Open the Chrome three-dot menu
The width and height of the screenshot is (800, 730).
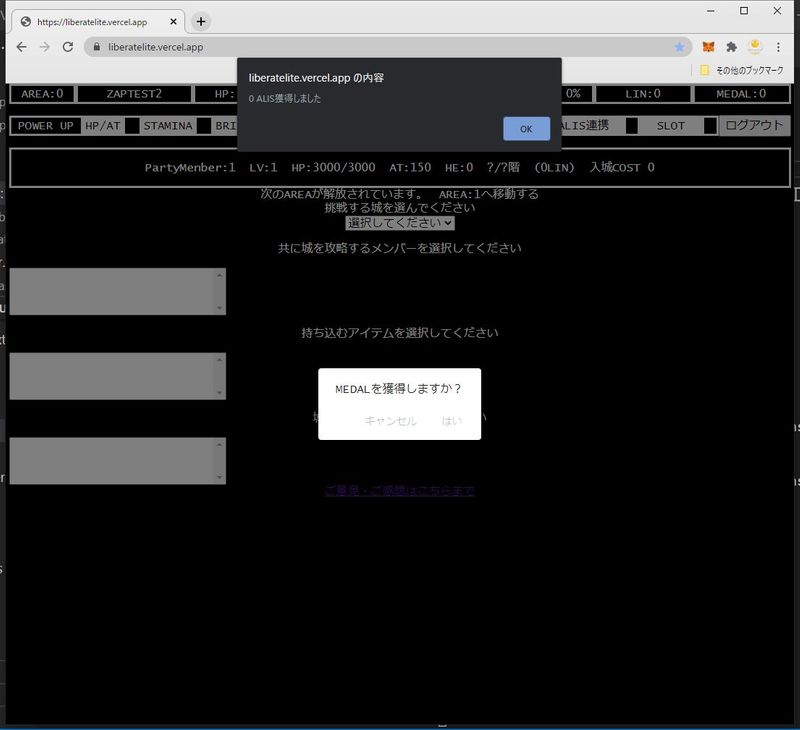pyautogui.click(x=779, y=47)
